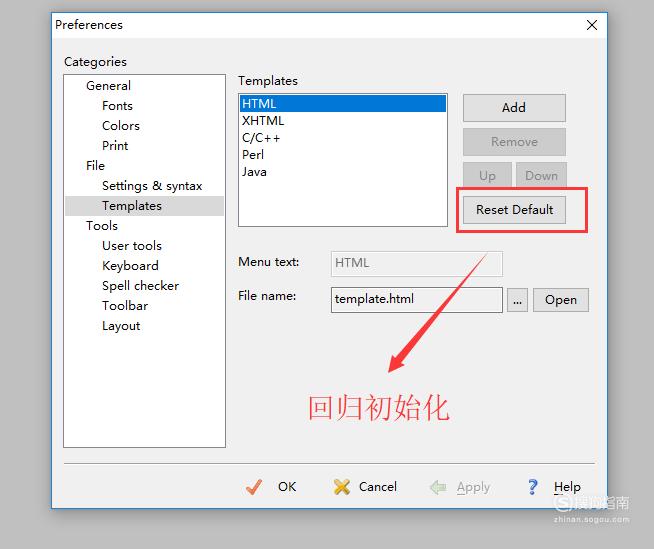Open the template file button
Viewport: 654px width, 549px height.
point(561,300)
